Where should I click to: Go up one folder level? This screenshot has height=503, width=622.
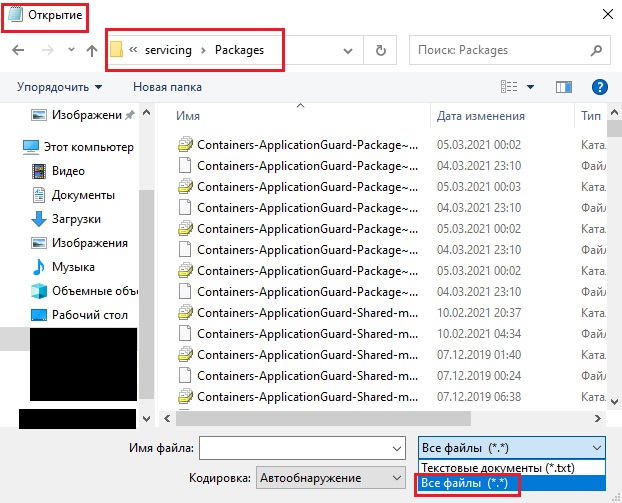(x=92, y=50)
